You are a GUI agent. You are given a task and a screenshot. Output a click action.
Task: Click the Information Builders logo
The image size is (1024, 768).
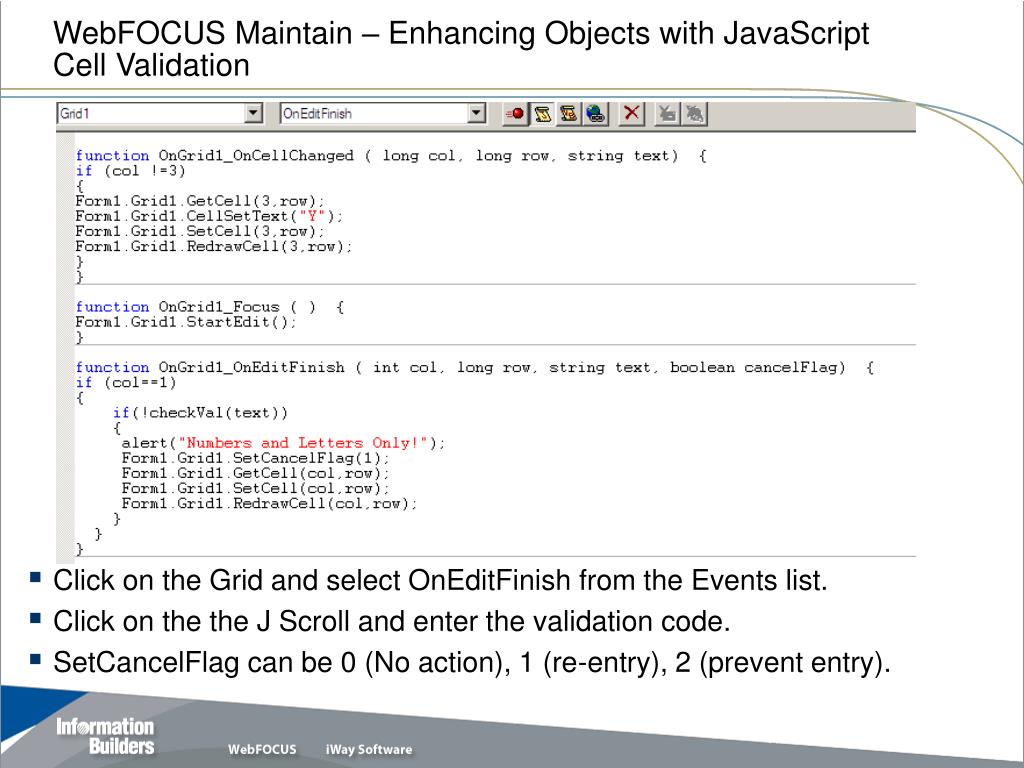coord(105,736)
